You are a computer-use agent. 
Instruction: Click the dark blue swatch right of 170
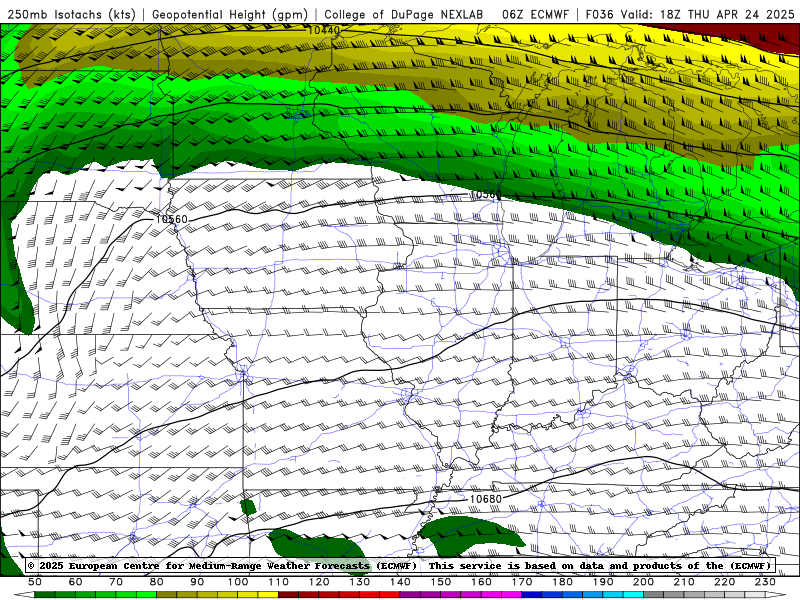coord(532,595)
